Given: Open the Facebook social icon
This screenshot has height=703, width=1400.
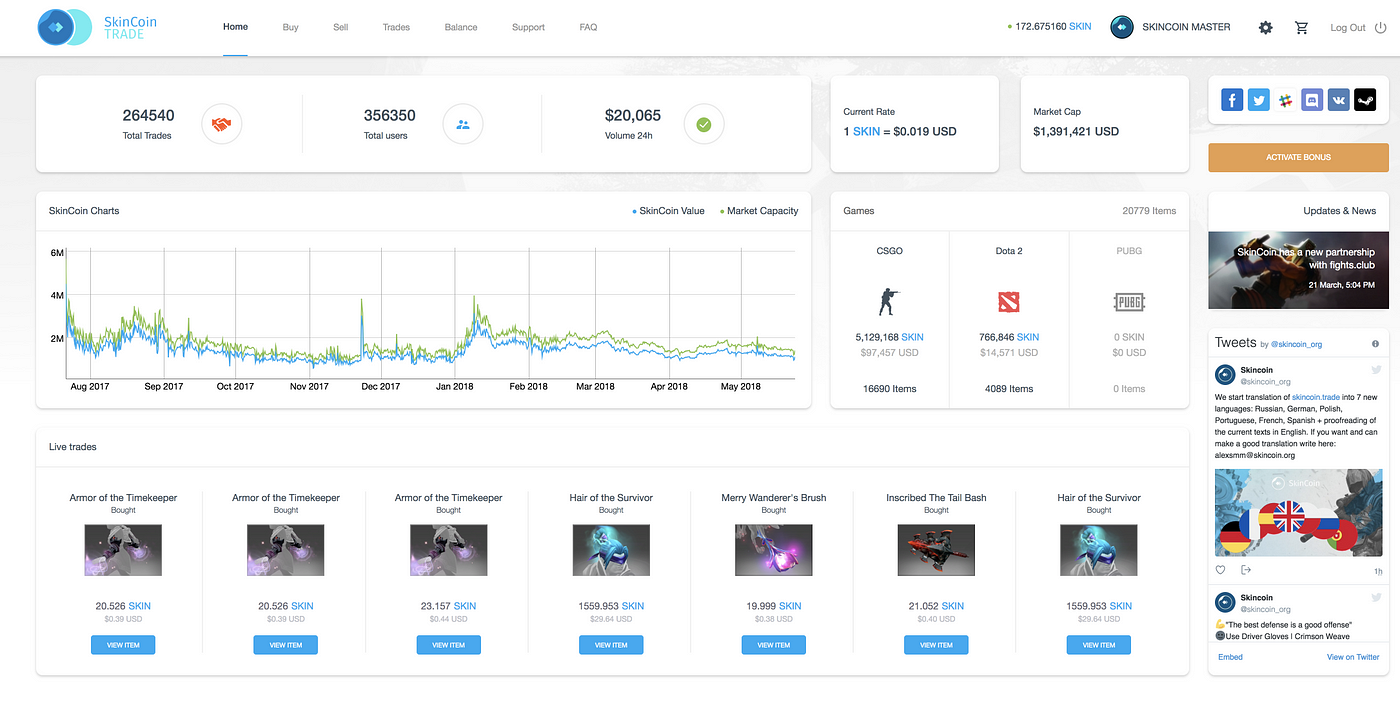Looking at the screenshot, I should tap(1232, 100).
